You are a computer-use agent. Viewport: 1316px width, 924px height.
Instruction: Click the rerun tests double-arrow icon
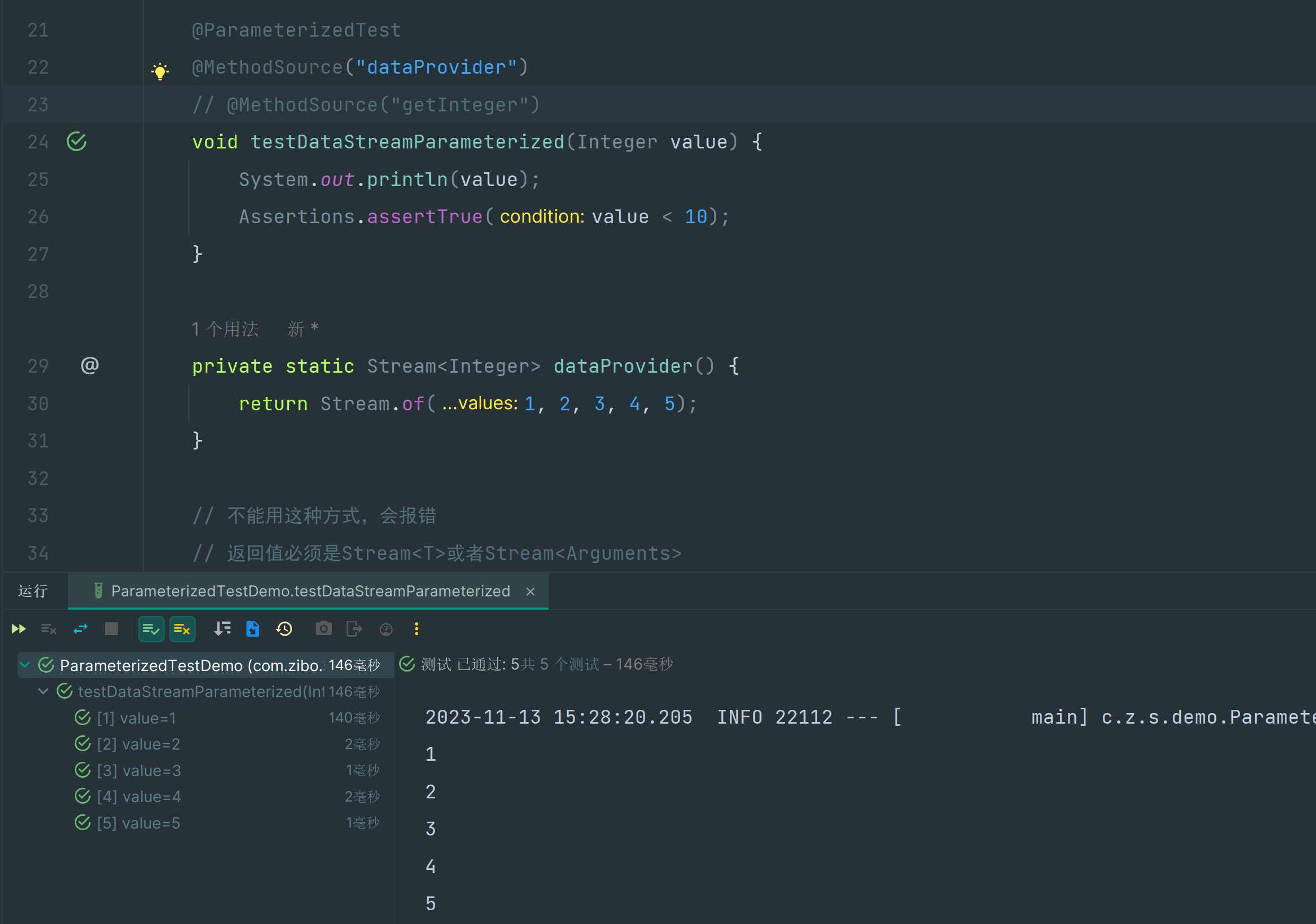pyautogui.click(x=19, y=629)
